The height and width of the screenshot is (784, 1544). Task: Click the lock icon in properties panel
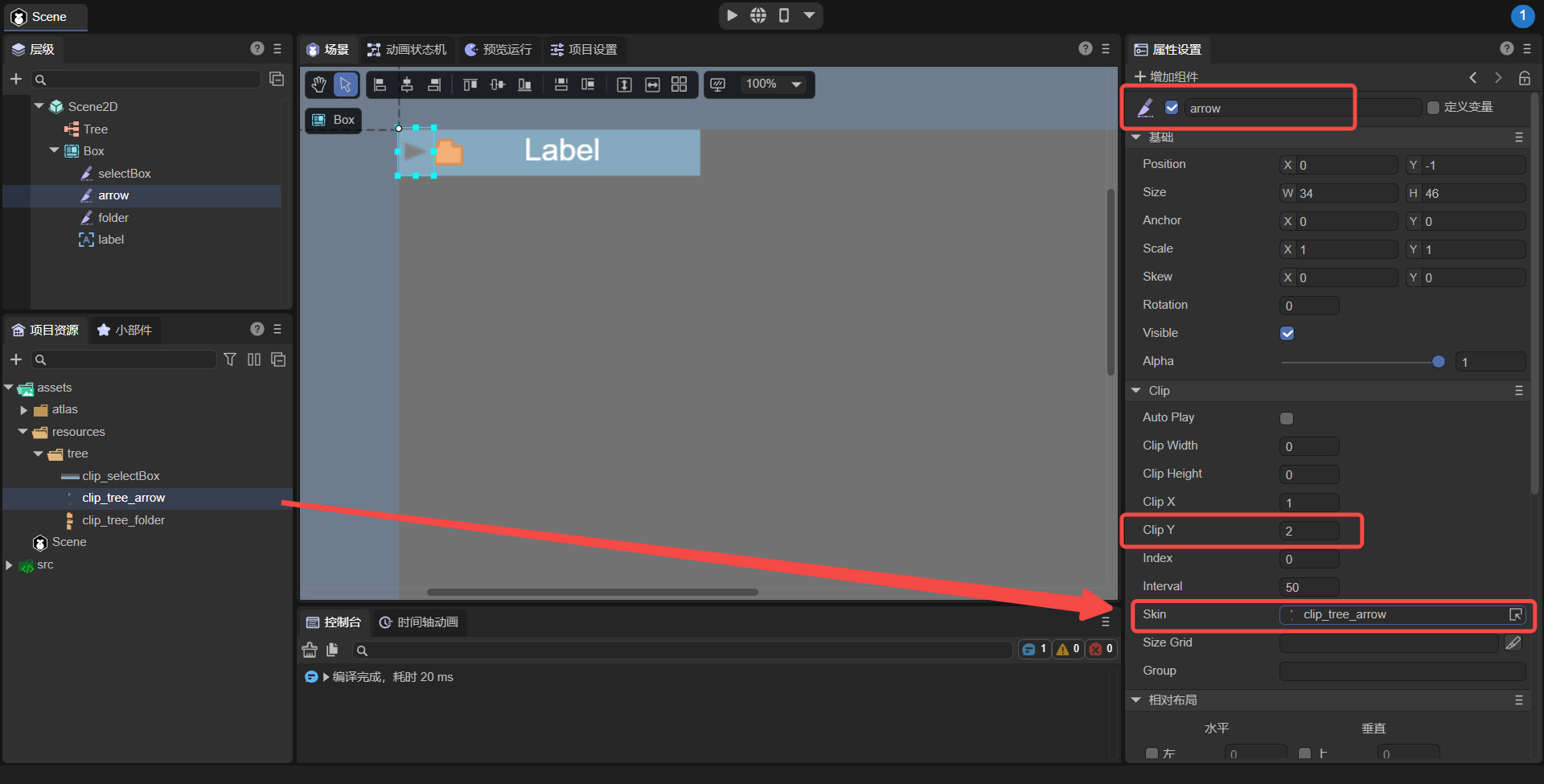coord(1524,78)
